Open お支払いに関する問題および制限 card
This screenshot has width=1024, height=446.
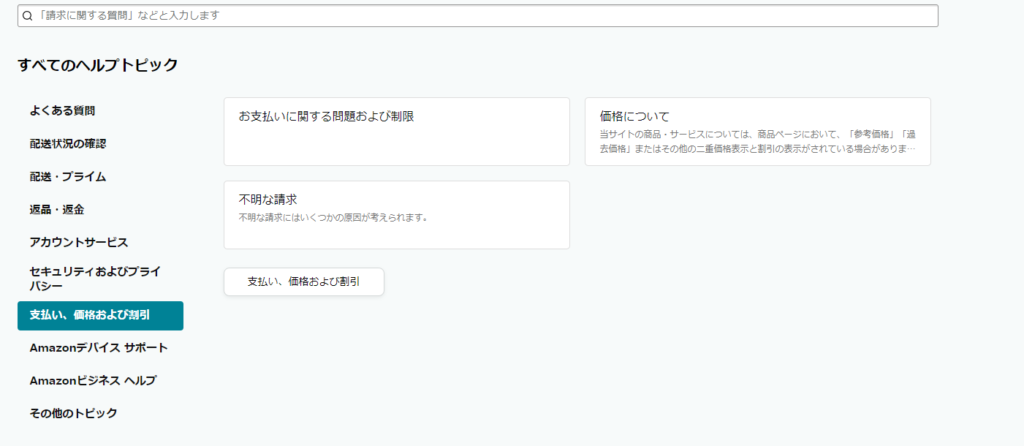pos(326,117)
